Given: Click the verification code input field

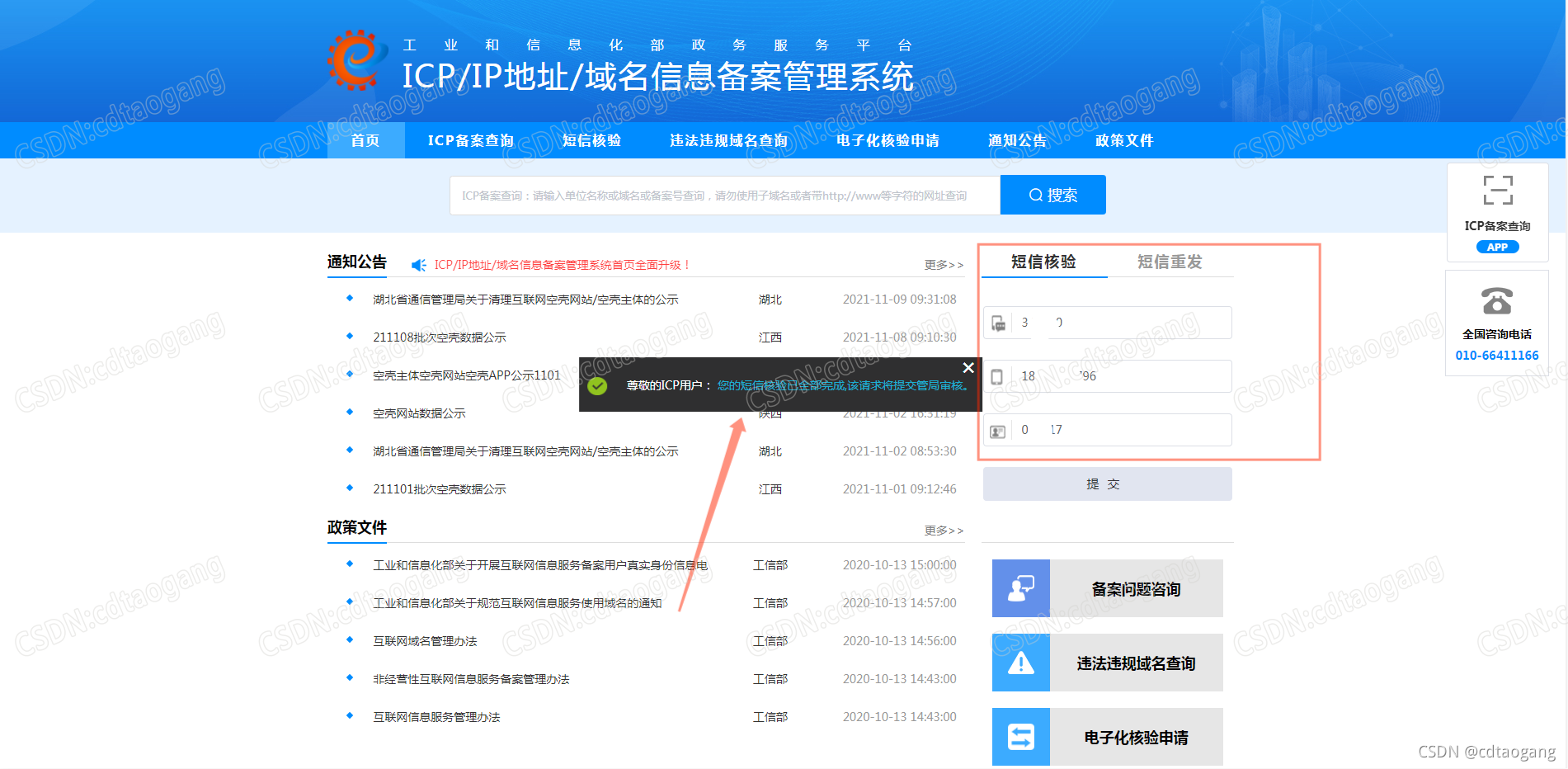Looking at the screenshot, I should coord(1107,323).
